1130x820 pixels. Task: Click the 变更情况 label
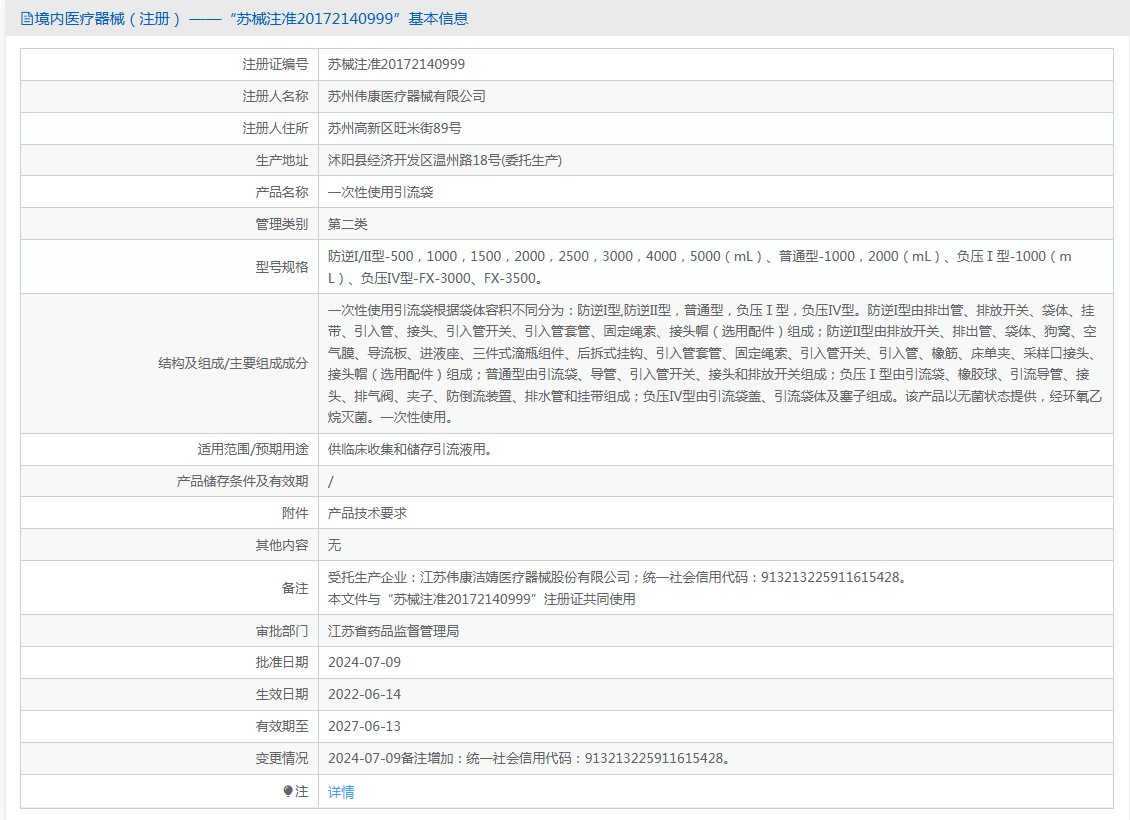[x=282, y=758]
